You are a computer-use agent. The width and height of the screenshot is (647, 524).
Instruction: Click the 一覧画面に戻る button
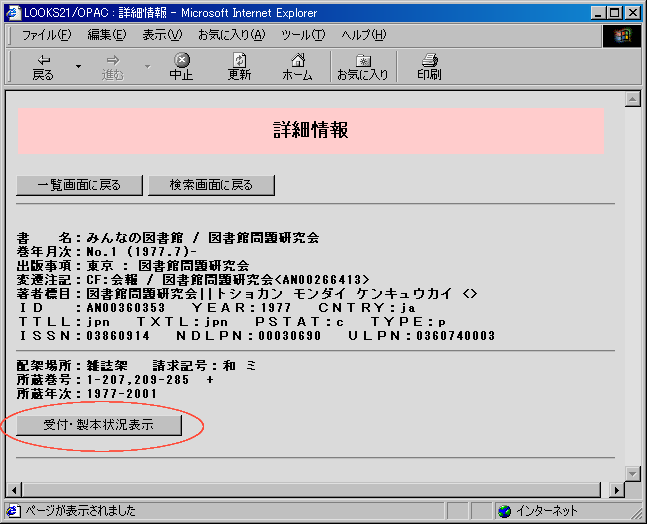[79, 185]
